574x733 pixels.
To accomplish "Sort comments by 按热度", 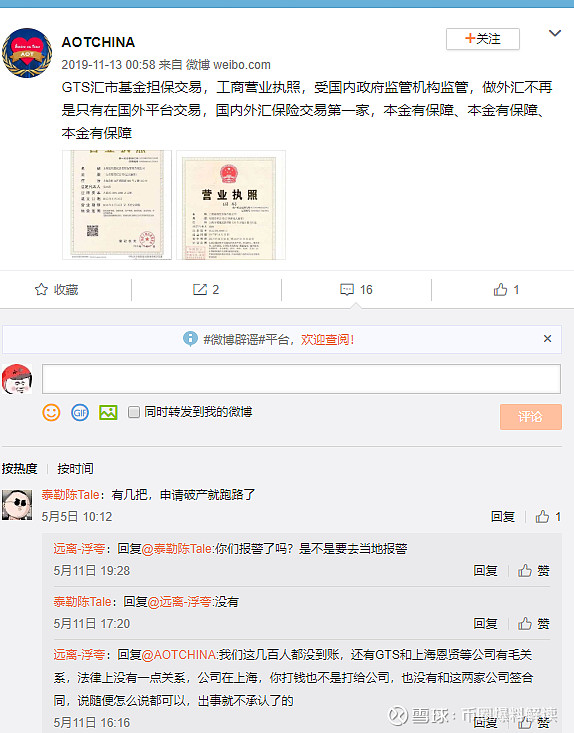I will click(x=20, y=468).
